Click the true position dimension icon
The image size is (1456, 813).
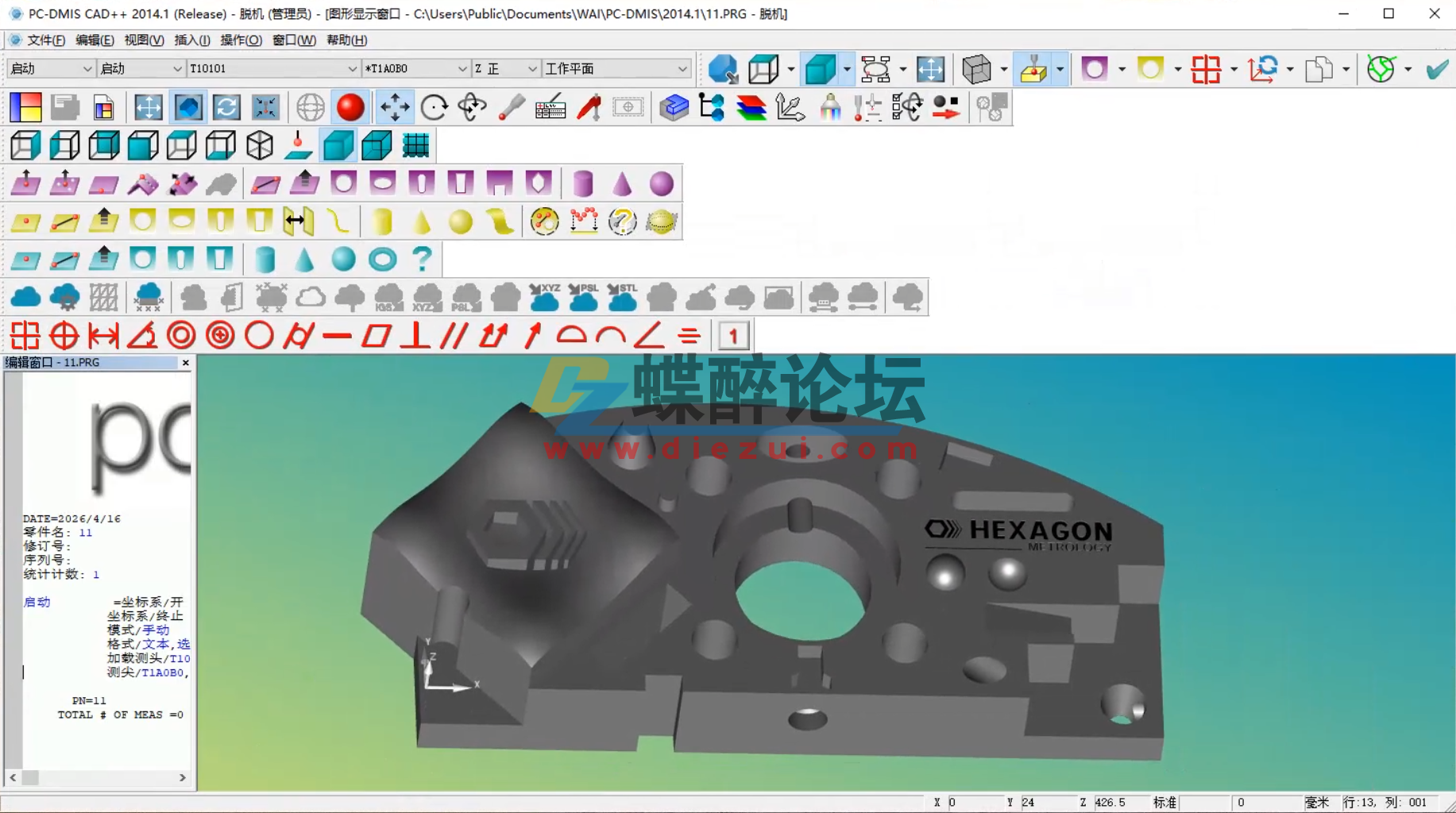66,335
